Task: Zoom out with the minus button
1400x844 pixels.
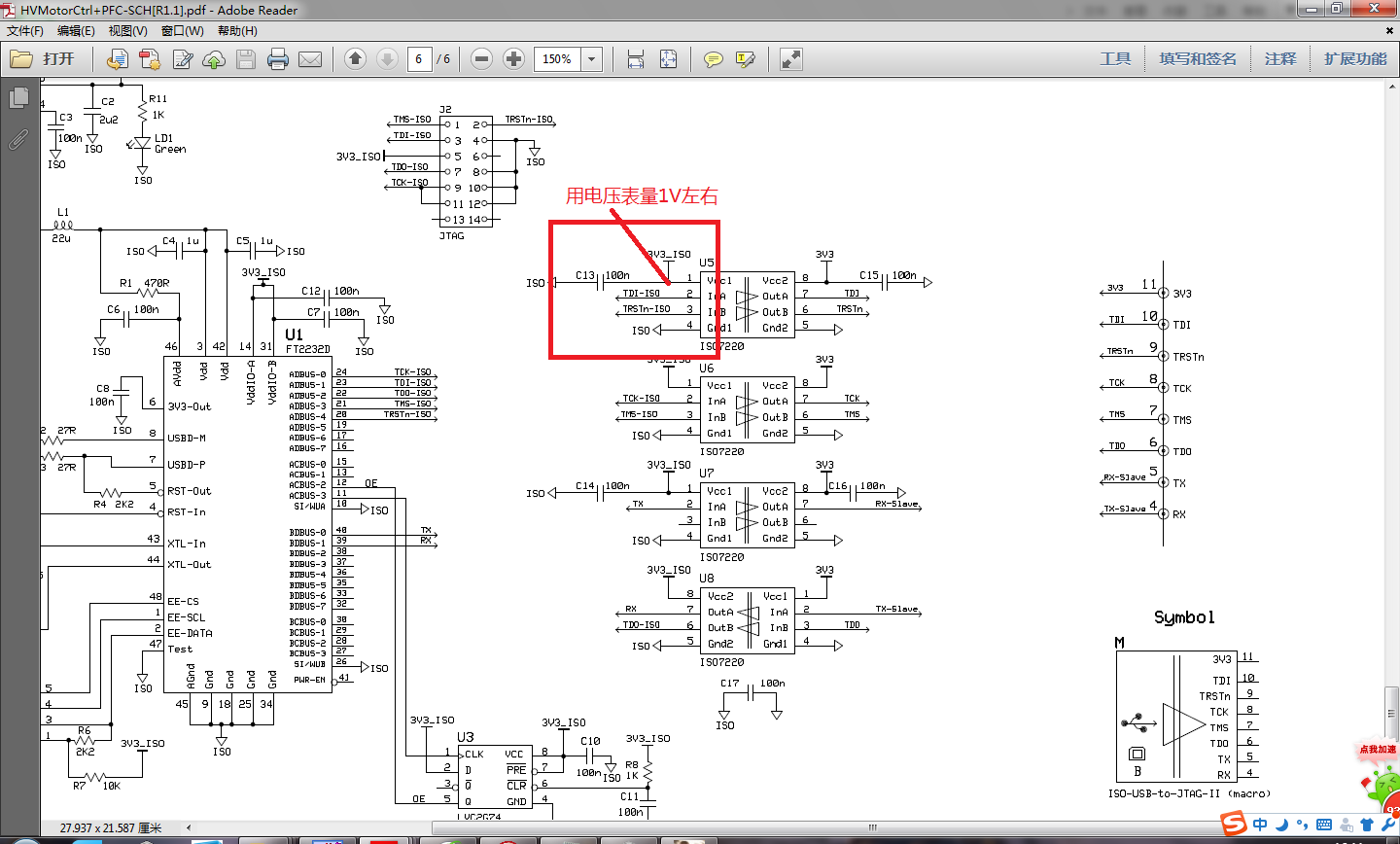Action: [x=482, y=59]
